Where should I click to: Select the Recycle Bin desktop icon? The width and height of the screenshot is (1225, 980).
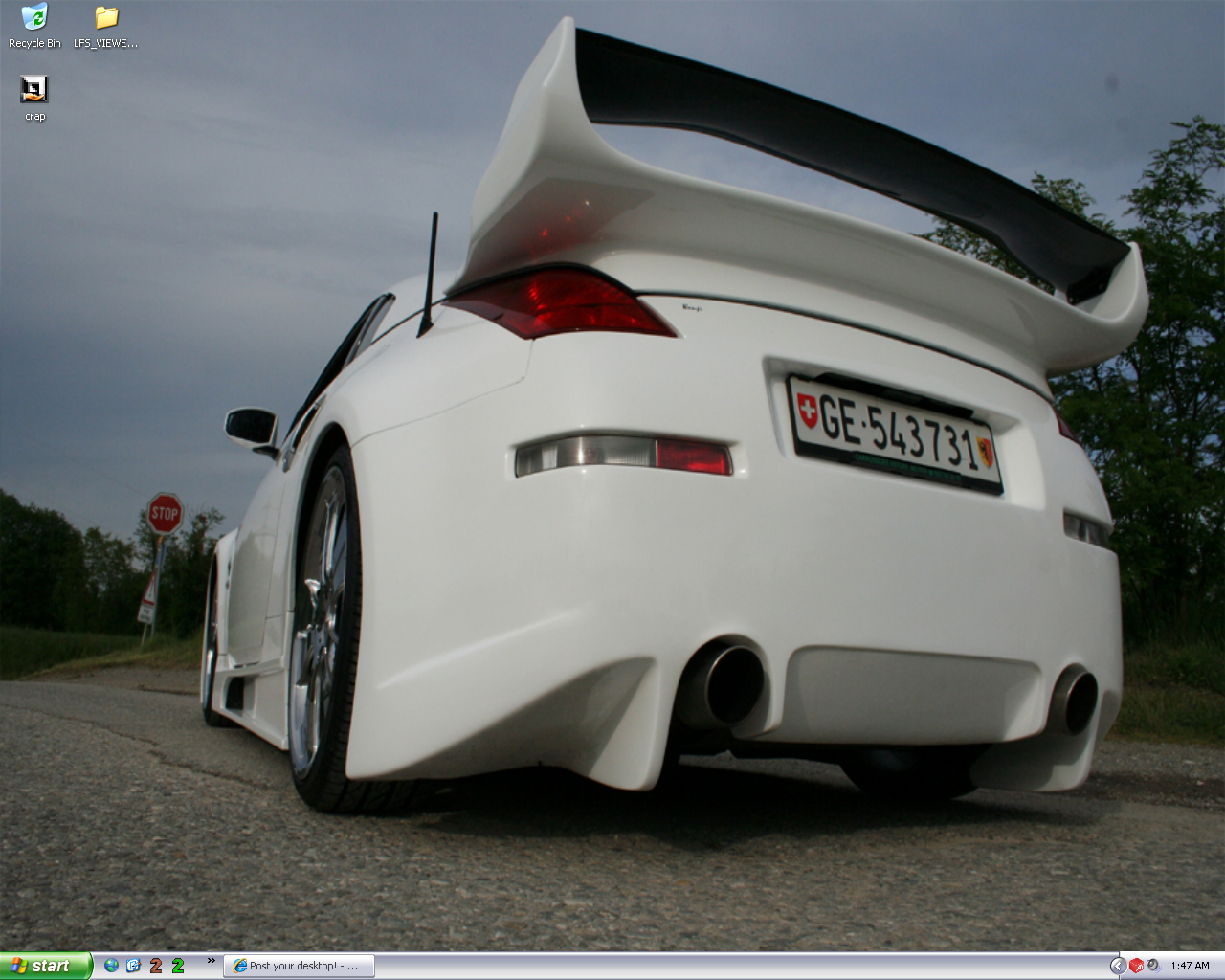(x=34, y=26)
